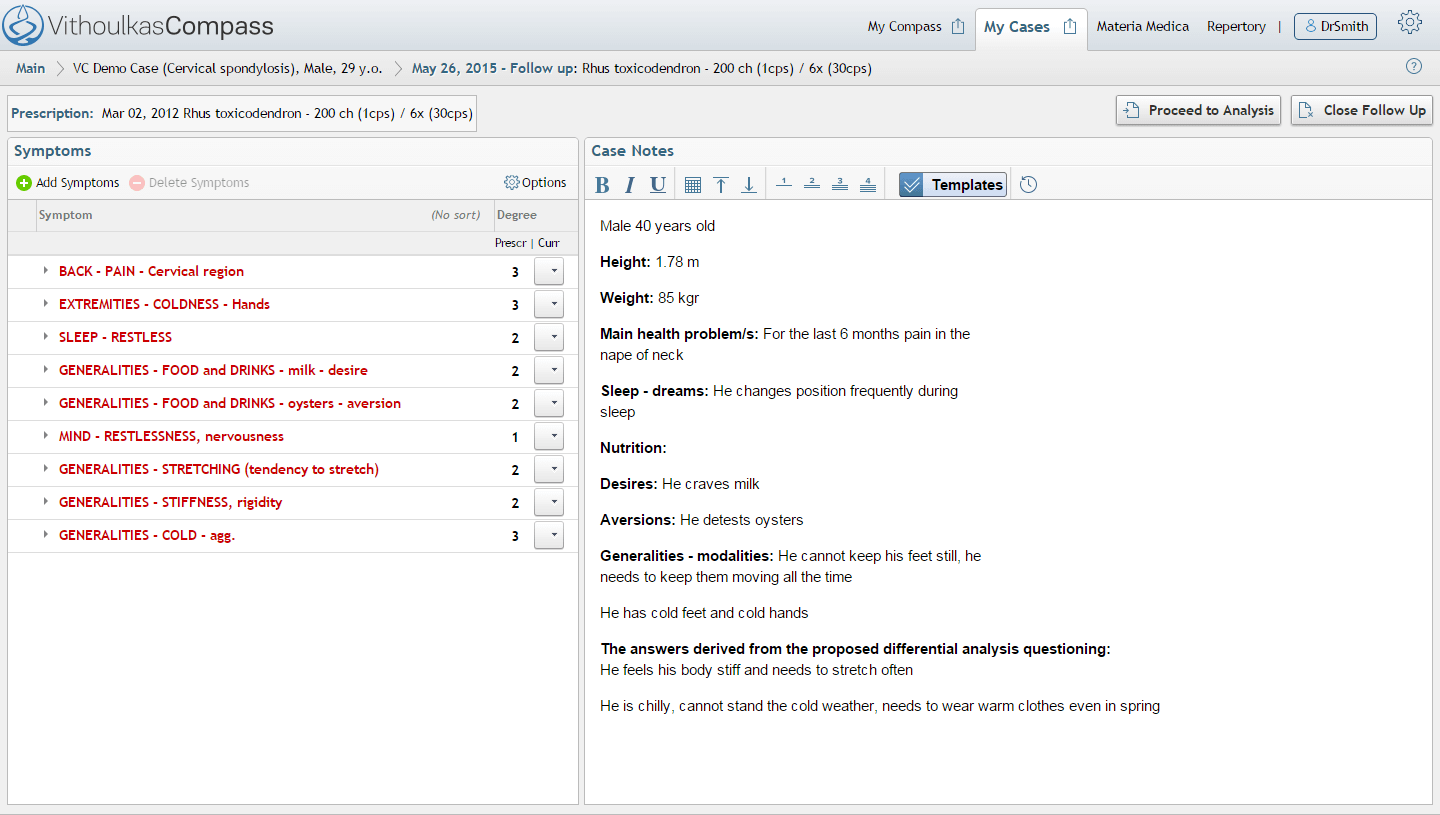Open current degree dropdown for SLEEP - RESTLESS
Viewport: 1440px width, 815px height.
[x=549, y=338]
